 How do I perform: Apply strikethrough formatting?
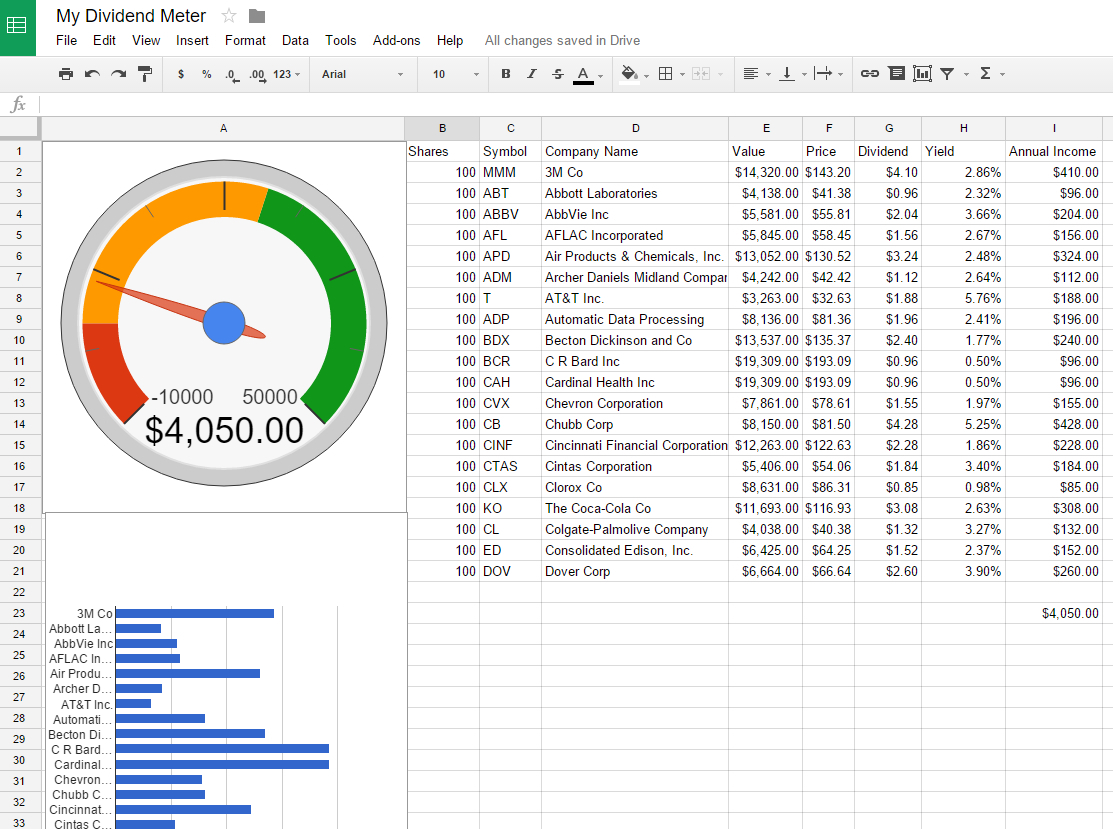click(556, 73)
